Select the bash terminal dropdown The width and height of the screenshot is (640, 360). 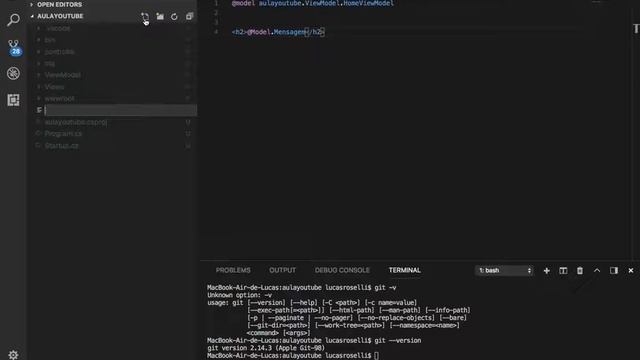pos(504,271)
